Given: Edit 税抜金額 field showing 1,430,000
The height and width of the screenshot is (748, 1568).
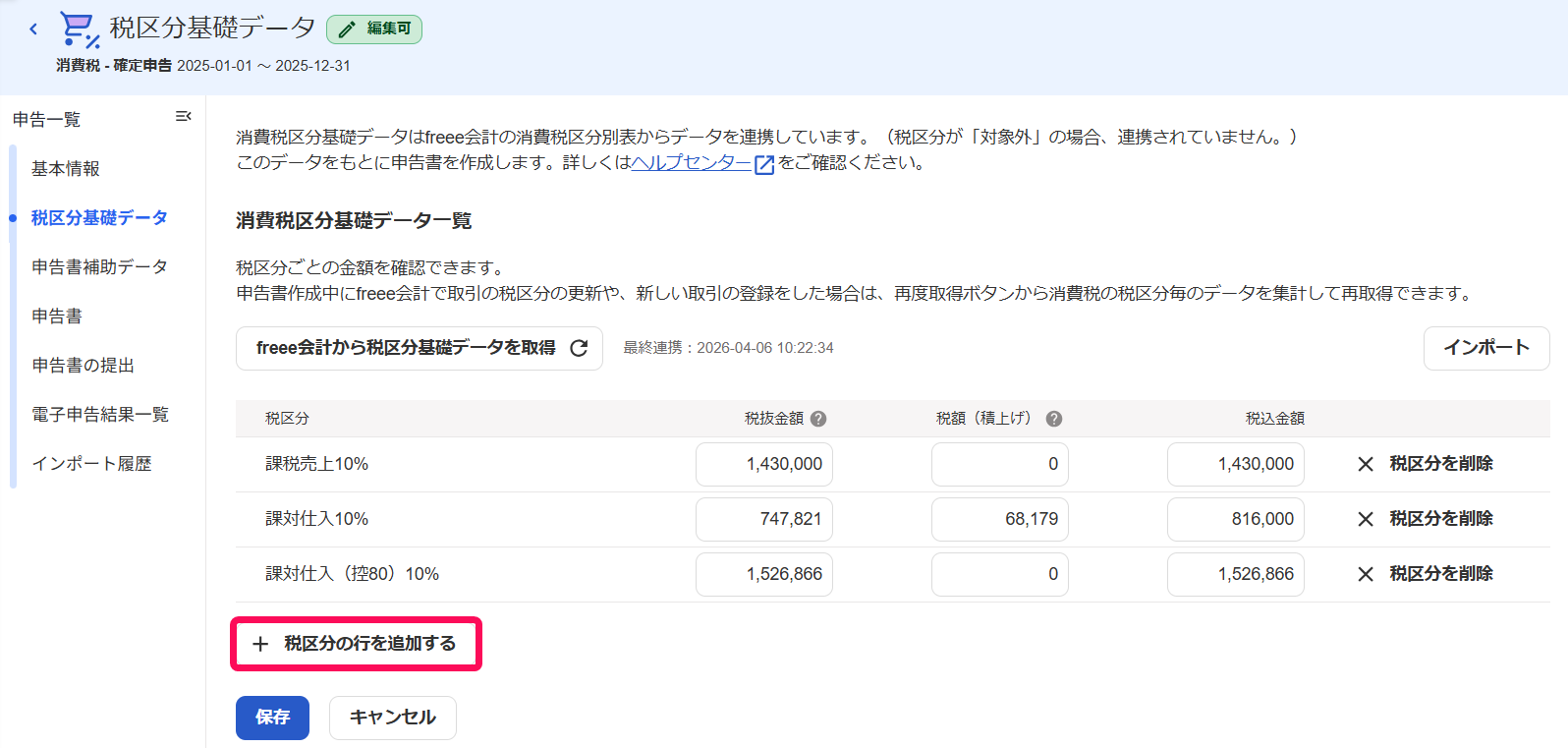Looking at the screenshot, I should pyautogui.click(x=764, y=464).
